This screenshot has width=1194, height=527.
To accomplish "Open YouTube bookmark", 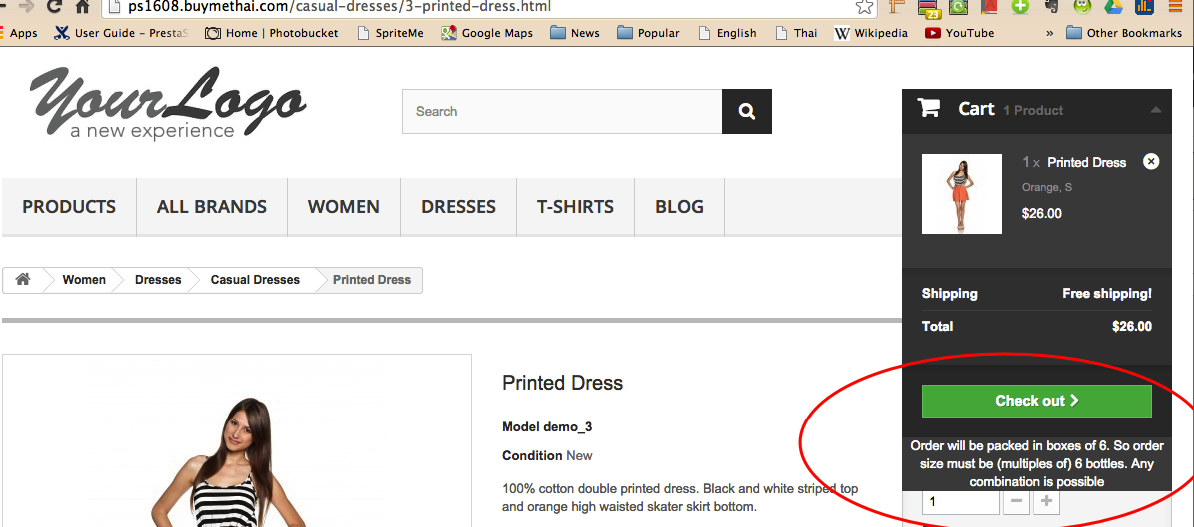I will 959,33.
